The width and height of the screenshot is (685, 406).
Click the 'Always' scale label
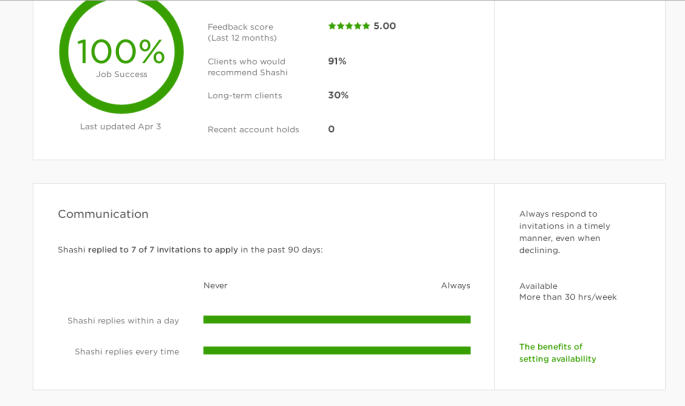click(455, 286)
